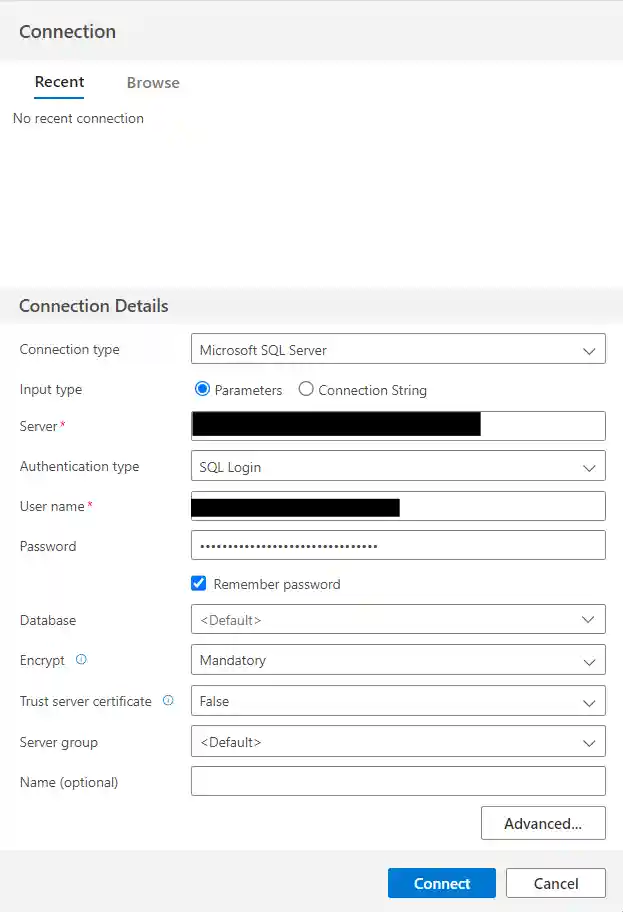Uncheck the Remember password checkbox
Viewport: 623px width, 912px height.
[198, 584]
